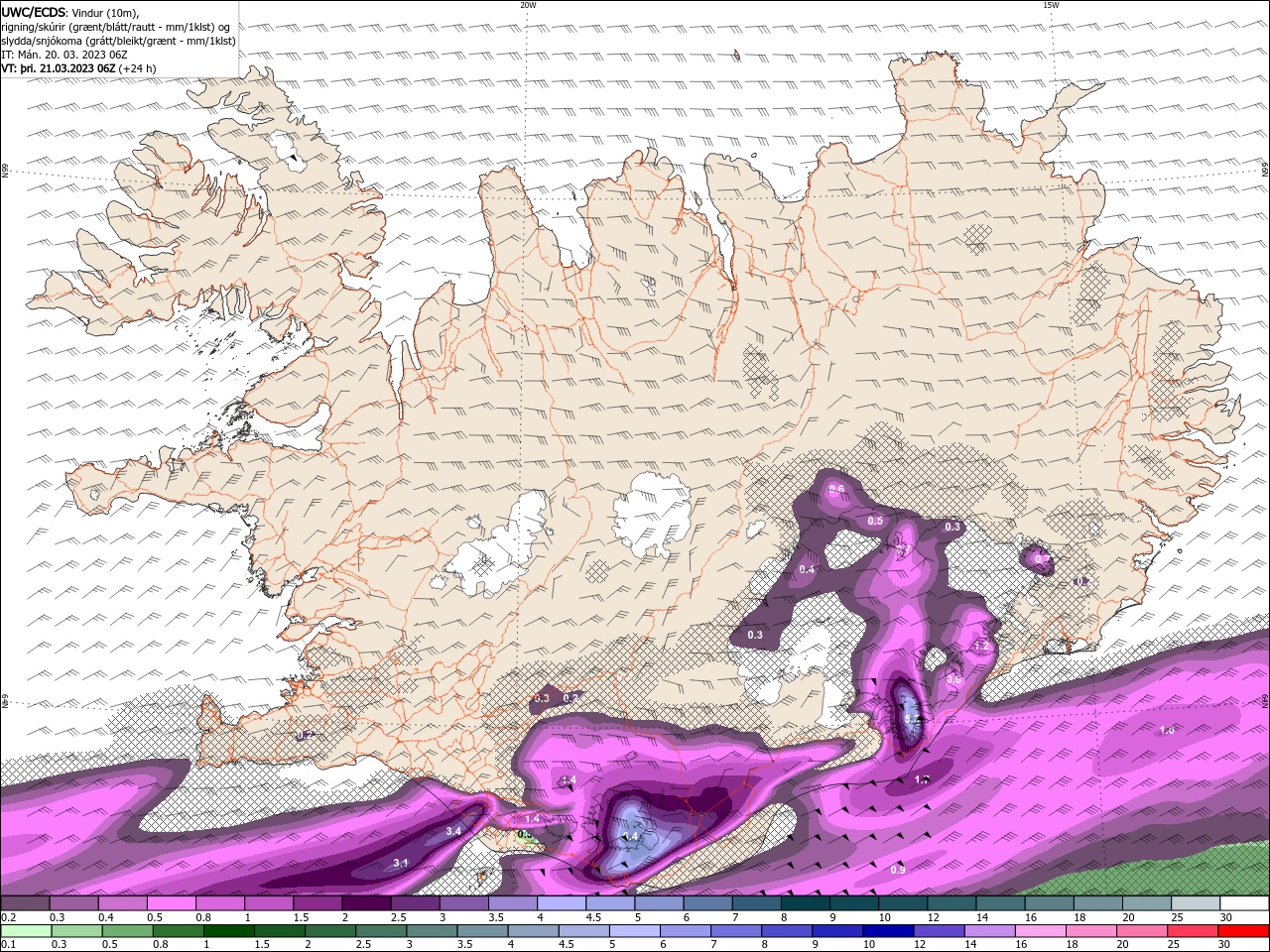Image resolution: width=1270 pixels, height=952 pixels.
Task: Pick bottom legend red swatch after 30
Action: click(1242, 931)
